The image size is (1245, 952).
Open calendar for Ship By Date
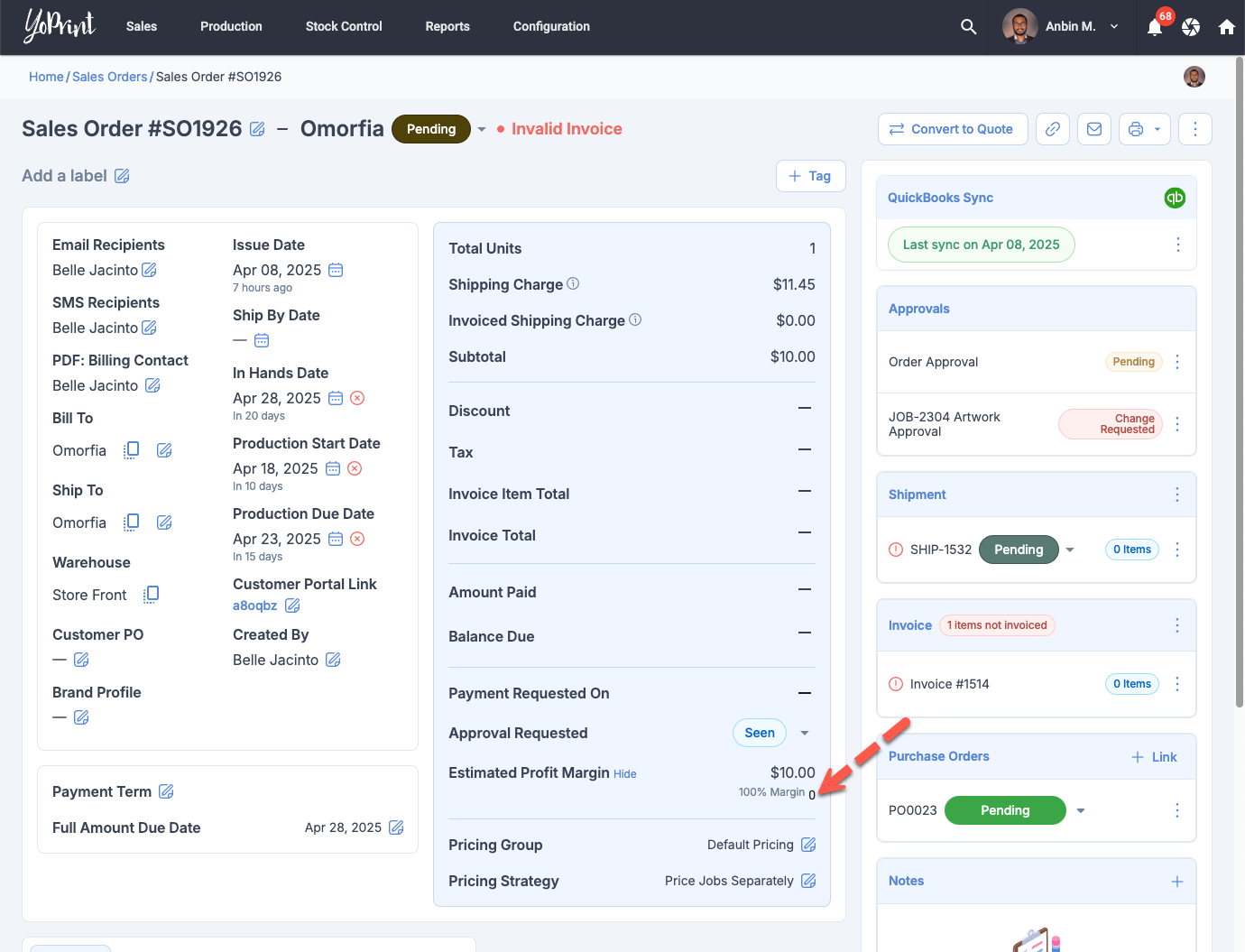tap(262, 340)
